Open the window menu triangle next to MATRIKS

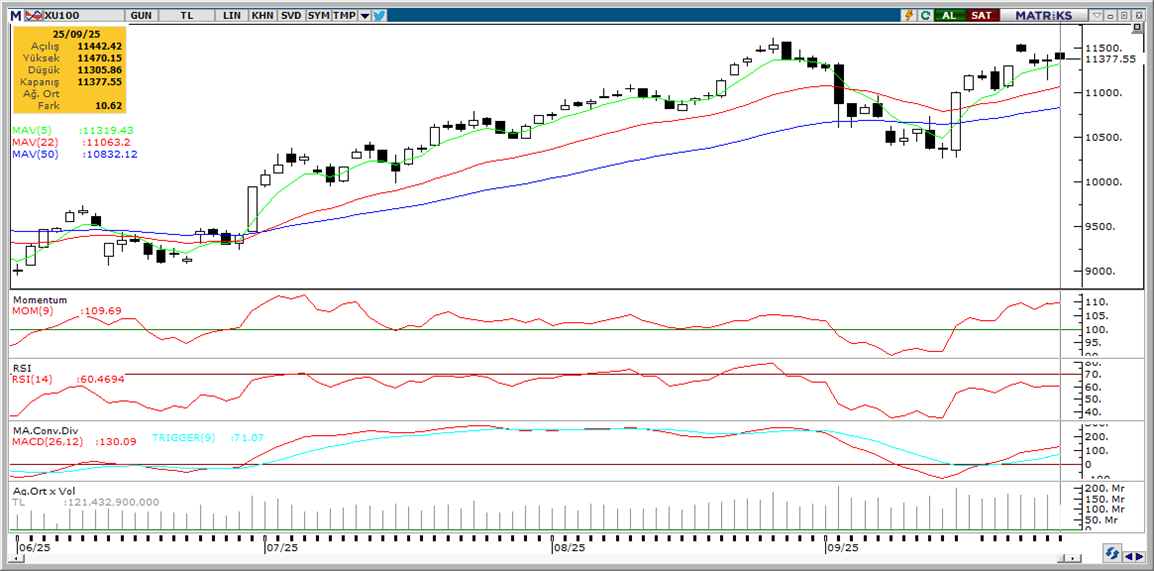(1097, 16)
